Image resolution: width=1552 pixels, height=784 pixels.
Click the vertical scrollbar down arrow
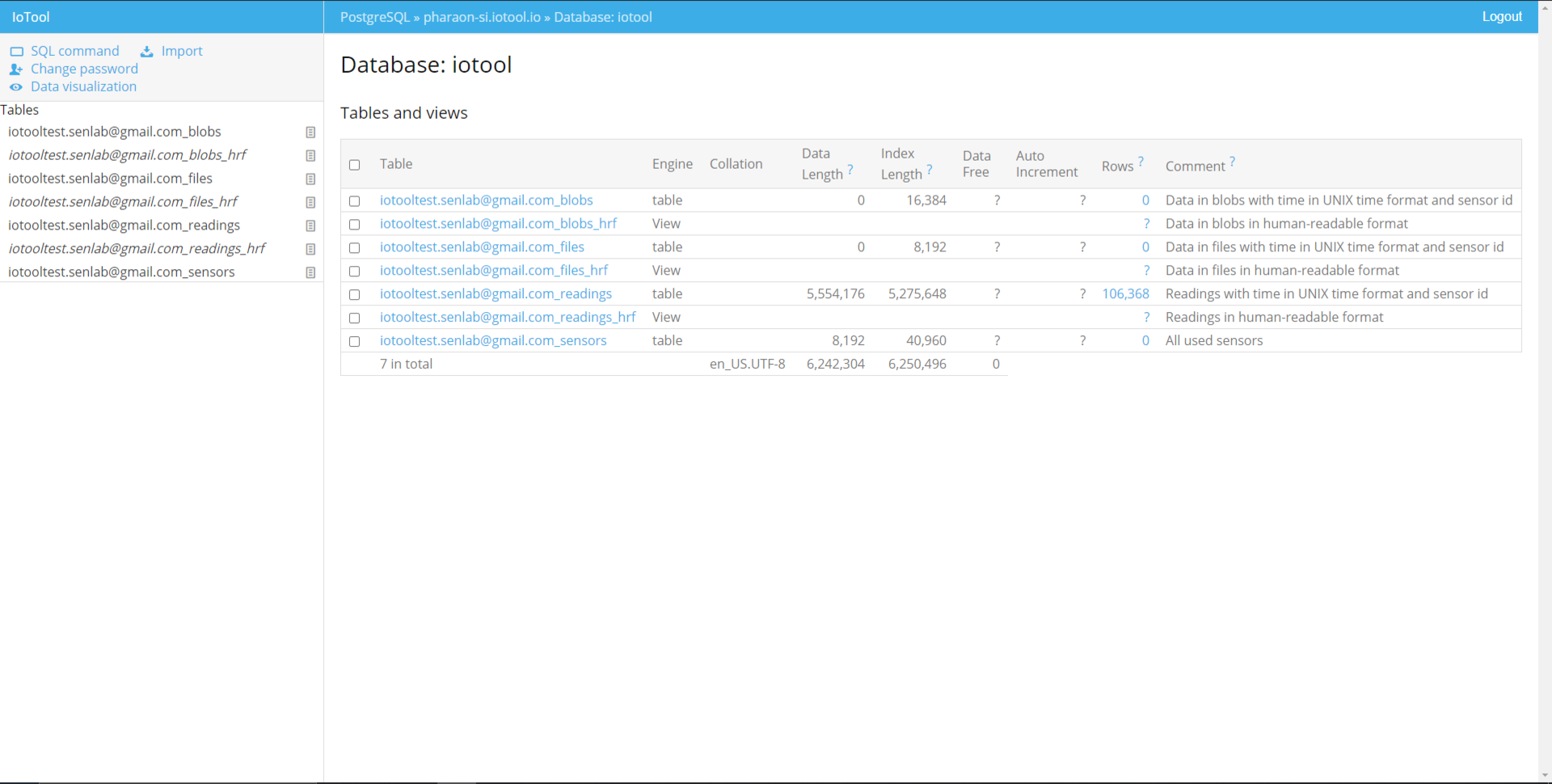tap(1545, 777)
